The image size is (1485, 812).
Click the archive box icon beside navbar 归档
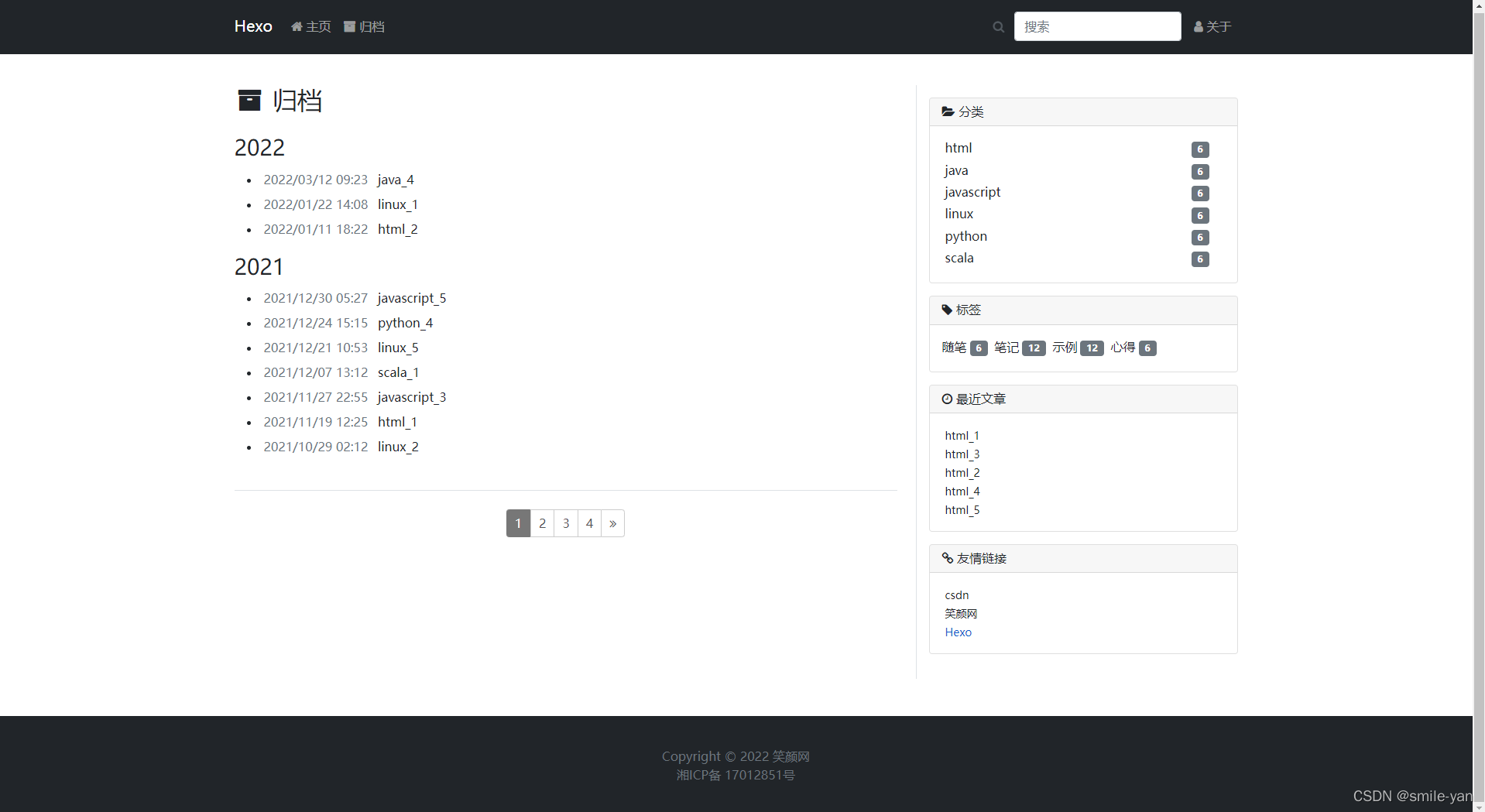tap(349, 26)
